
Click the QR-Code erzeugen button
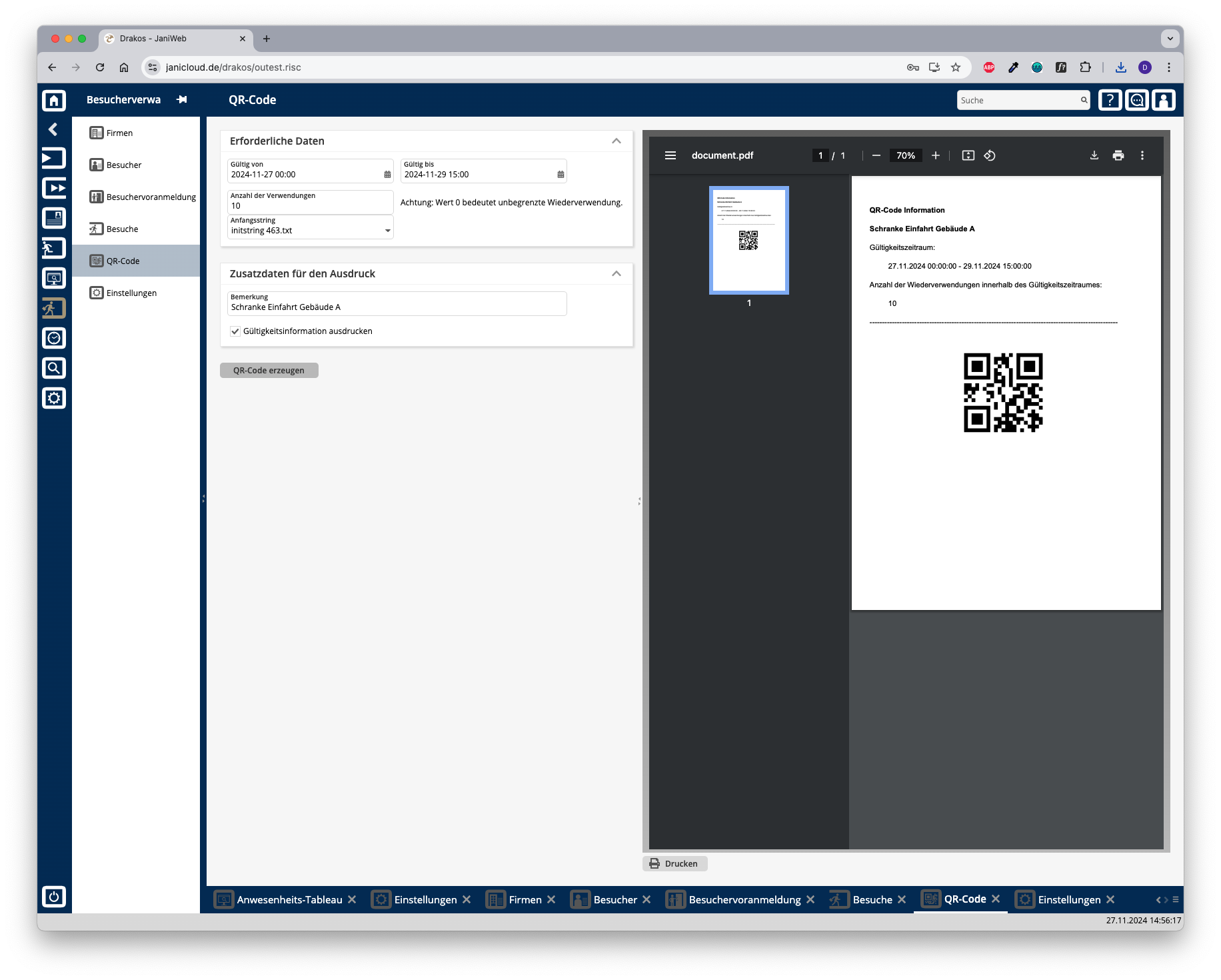pos(269,371)
